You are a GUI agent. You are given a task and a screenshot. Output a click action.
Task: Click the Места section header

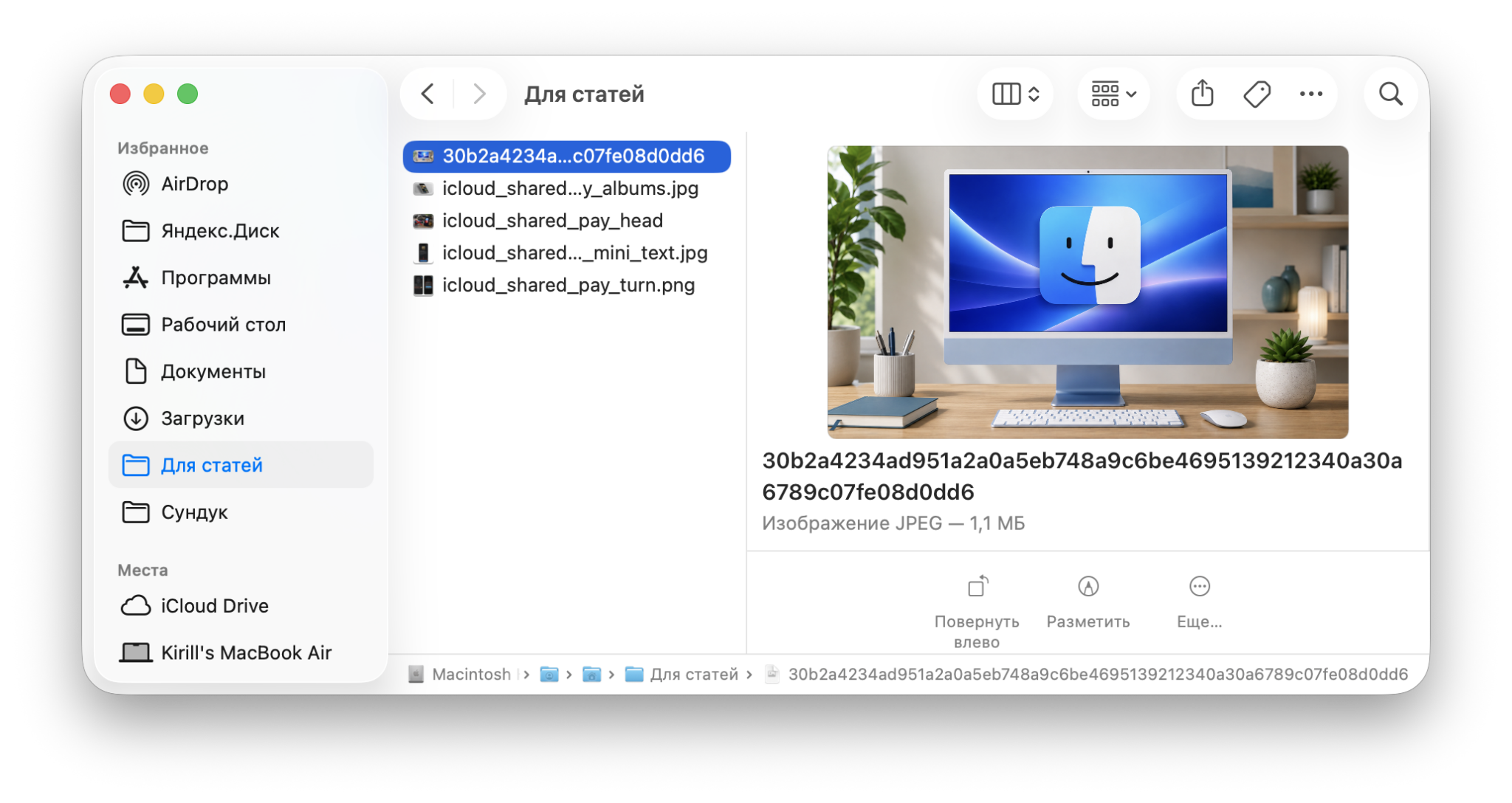(x=142, y=571)
